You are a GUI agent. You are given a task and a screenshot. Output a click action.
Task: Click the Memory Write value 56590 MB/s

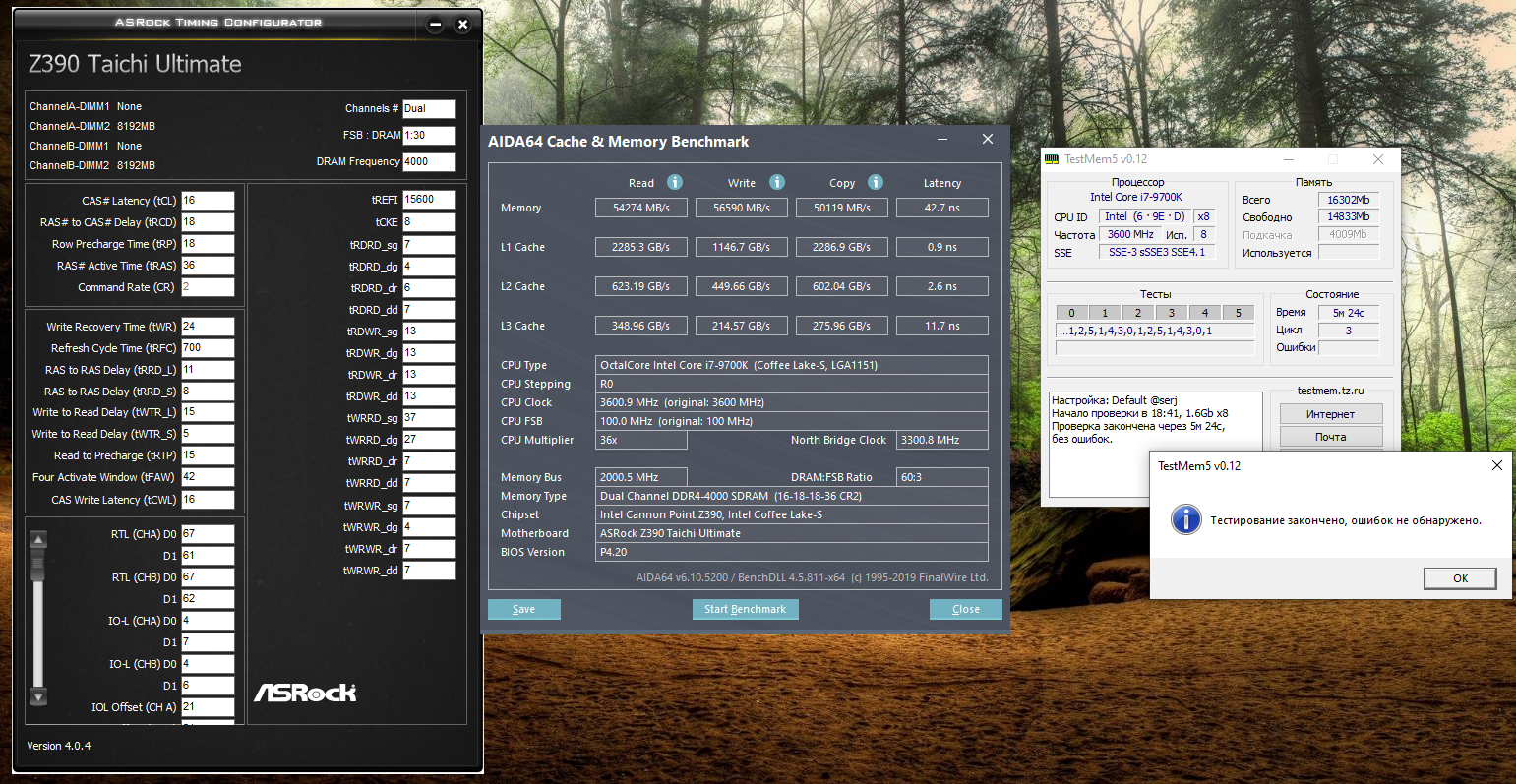tap(742, 208)
